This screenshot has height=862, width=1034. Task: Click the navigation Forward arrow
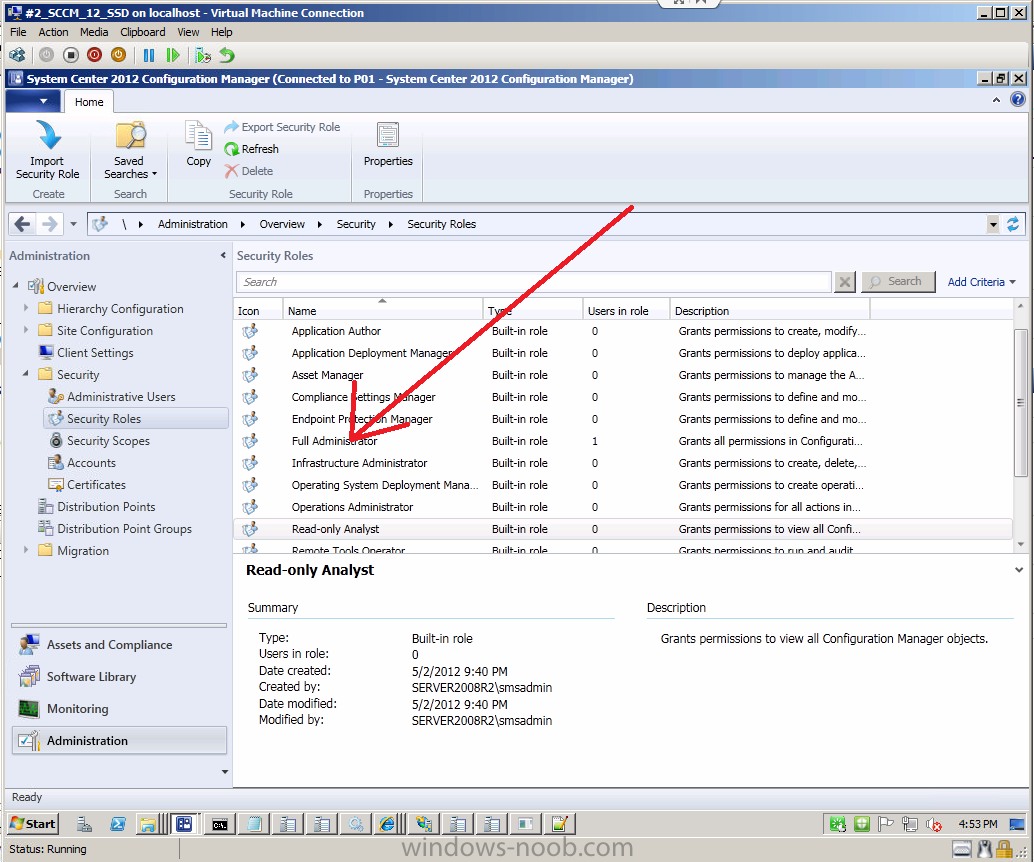click(x=49, y=224)
